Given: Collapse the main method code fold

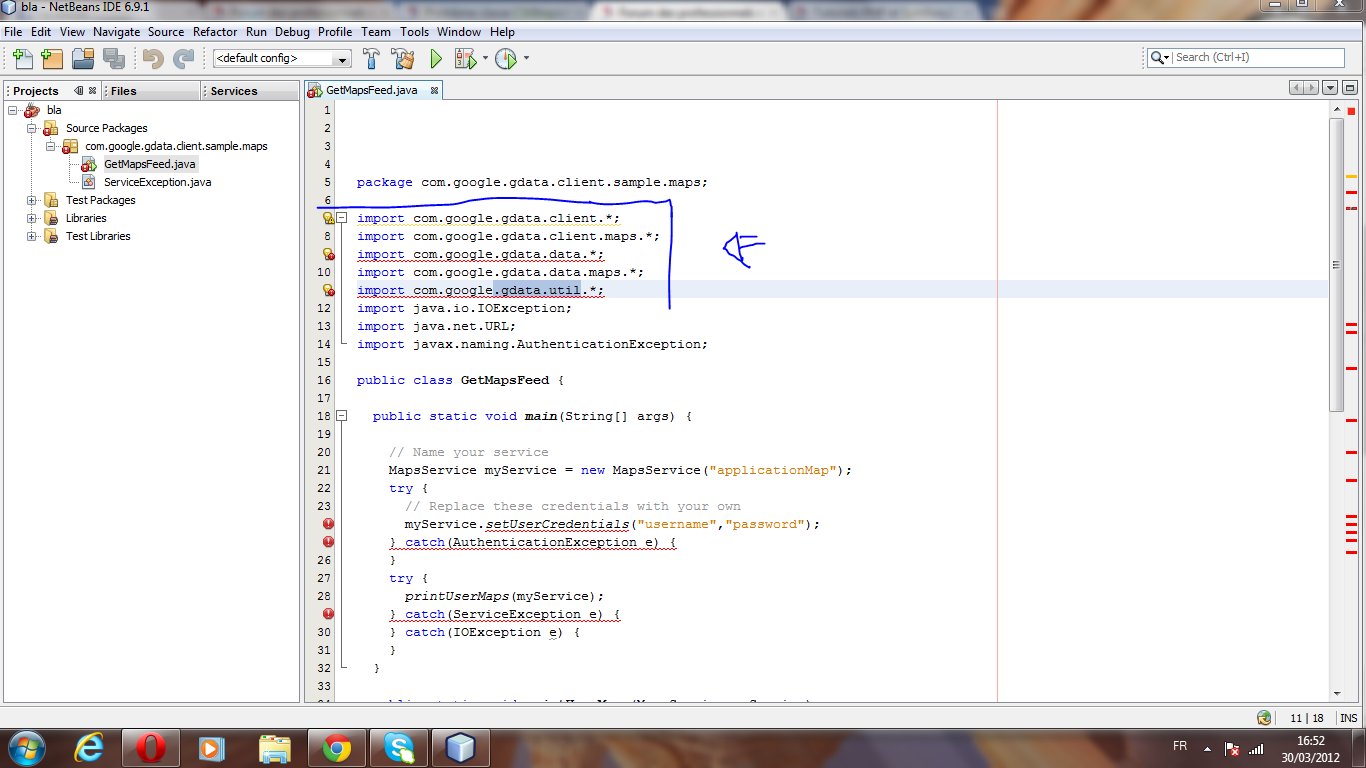Looking at the screenshot, I should pyautogui.click(x=341, y=416).
